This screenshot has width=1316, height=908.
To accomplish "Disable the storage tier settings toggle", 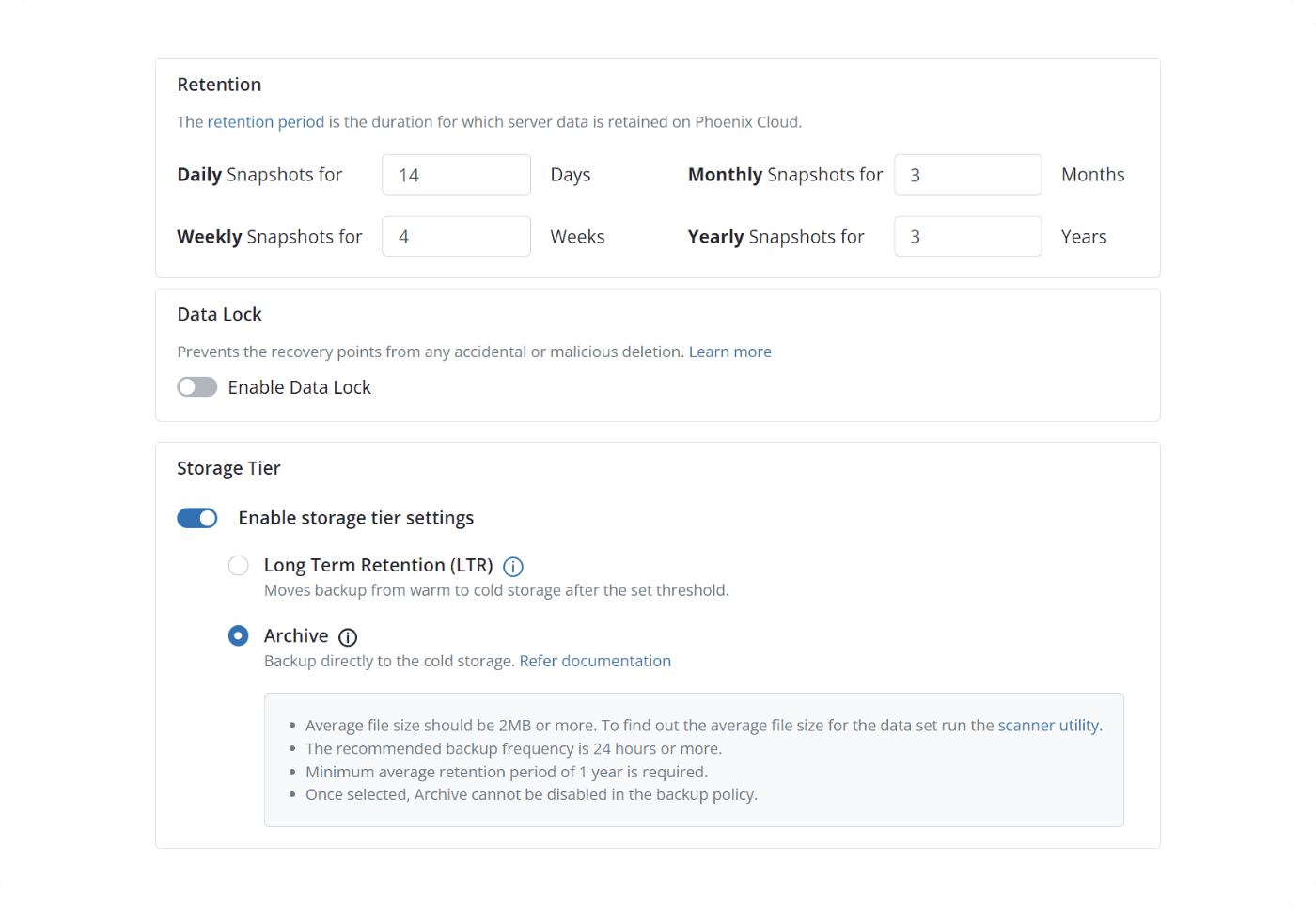I will click(x=197, y=518).
